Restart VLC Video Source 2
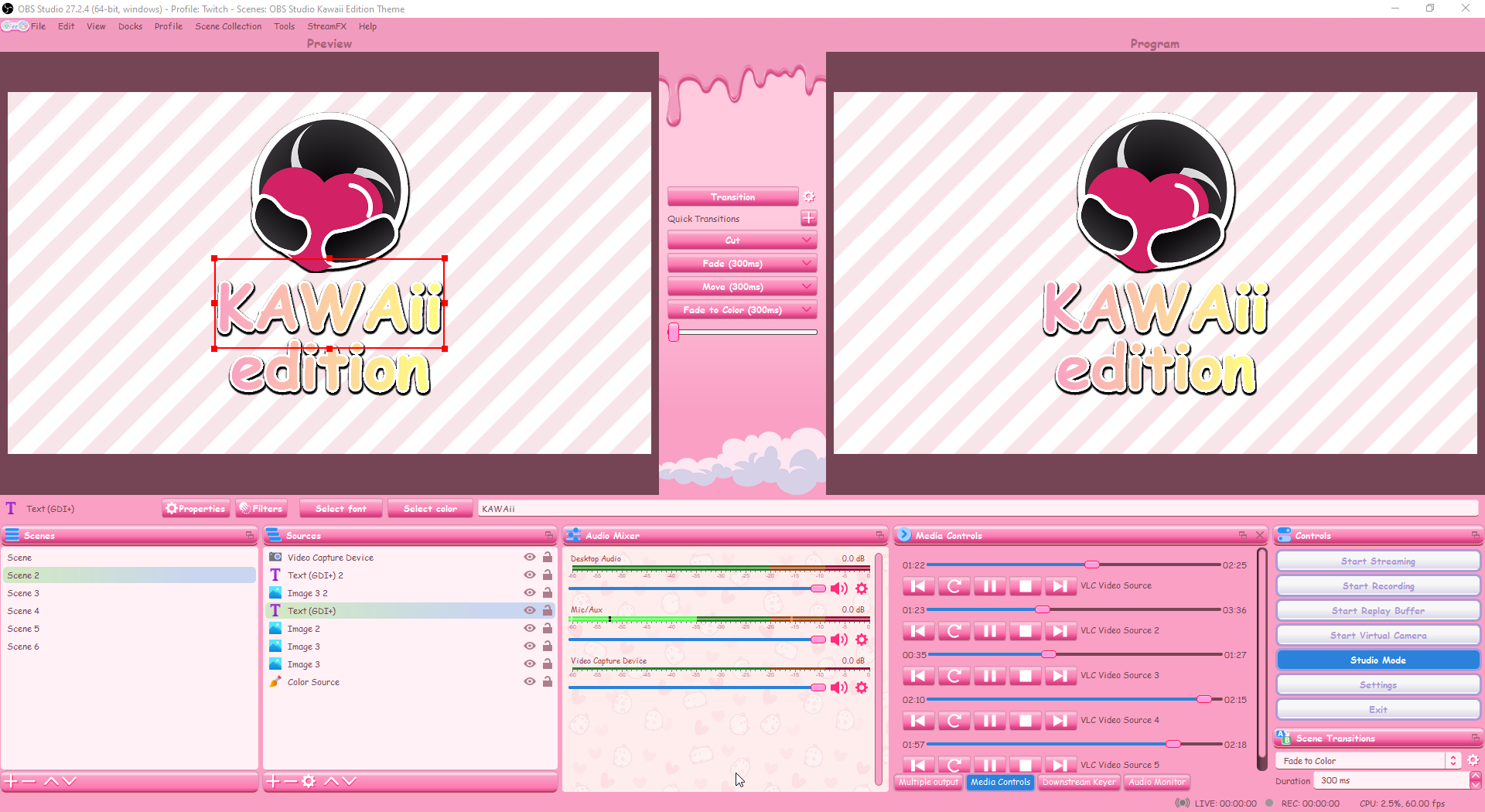 [x=954, y=631]
